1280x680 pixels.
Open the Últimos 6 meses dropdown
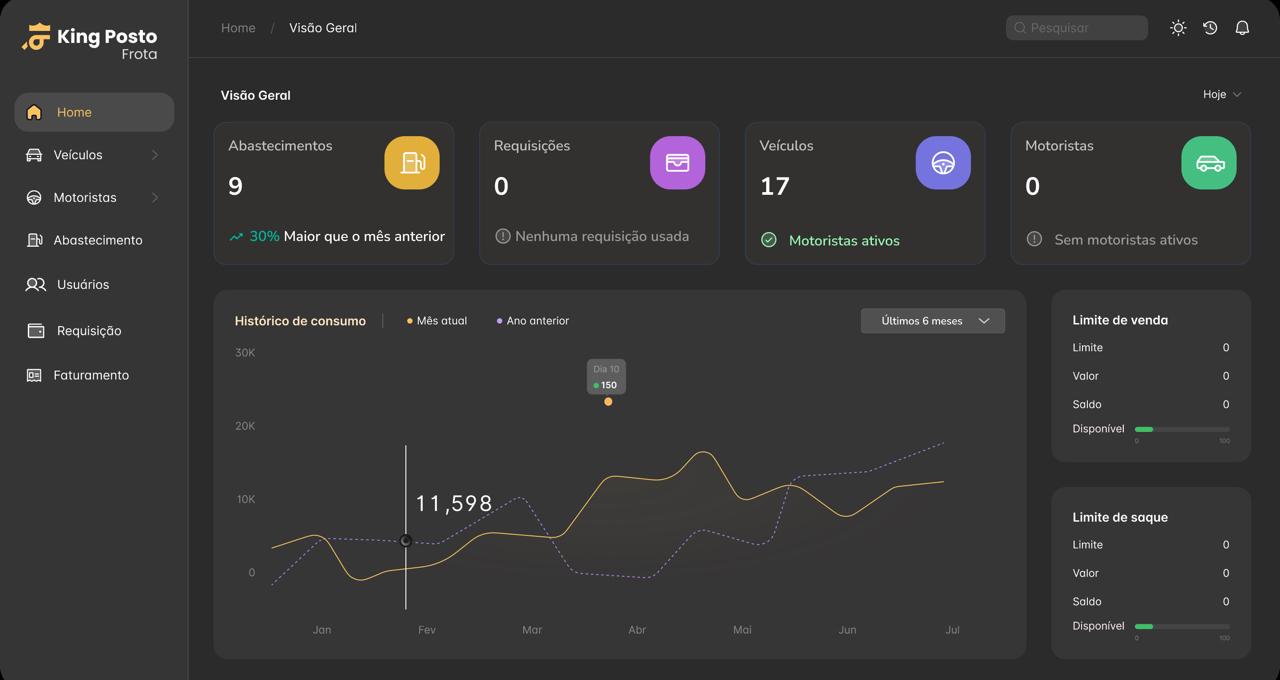(x=932, y=321)
